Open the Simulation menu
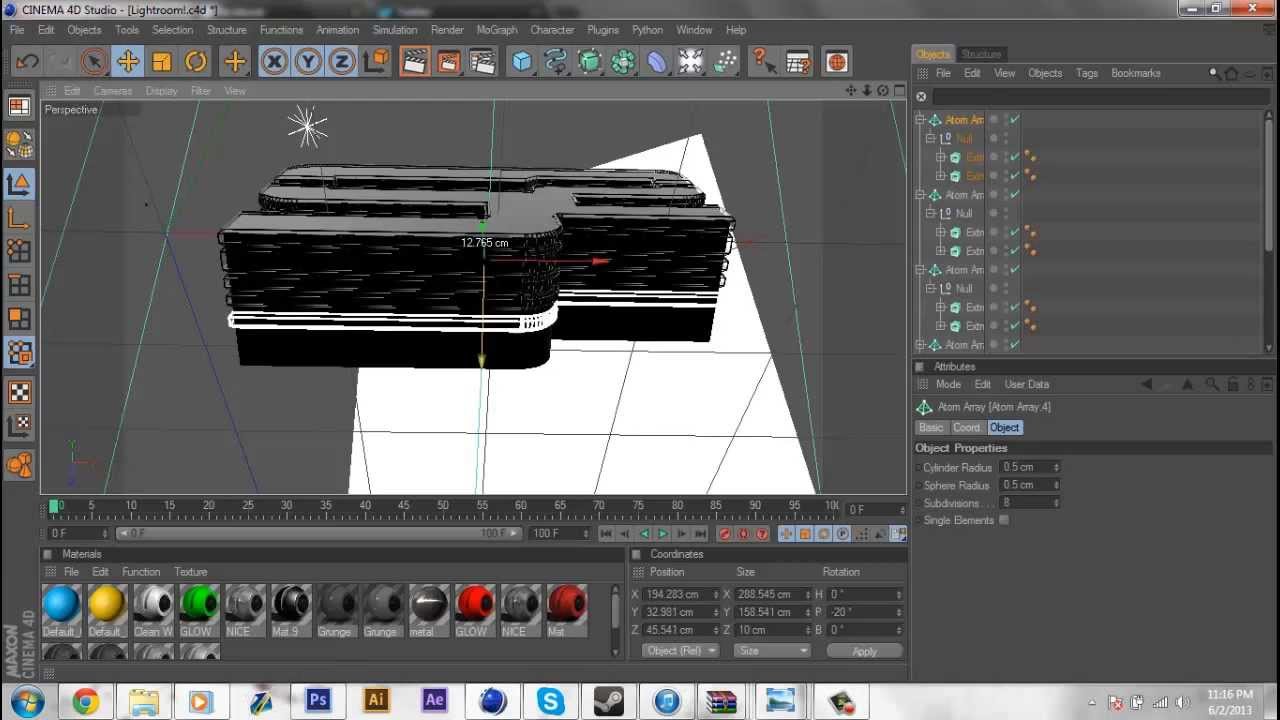Image resolution: width=1280 pixels, height=720 pixels. click(x=395, y=30)
